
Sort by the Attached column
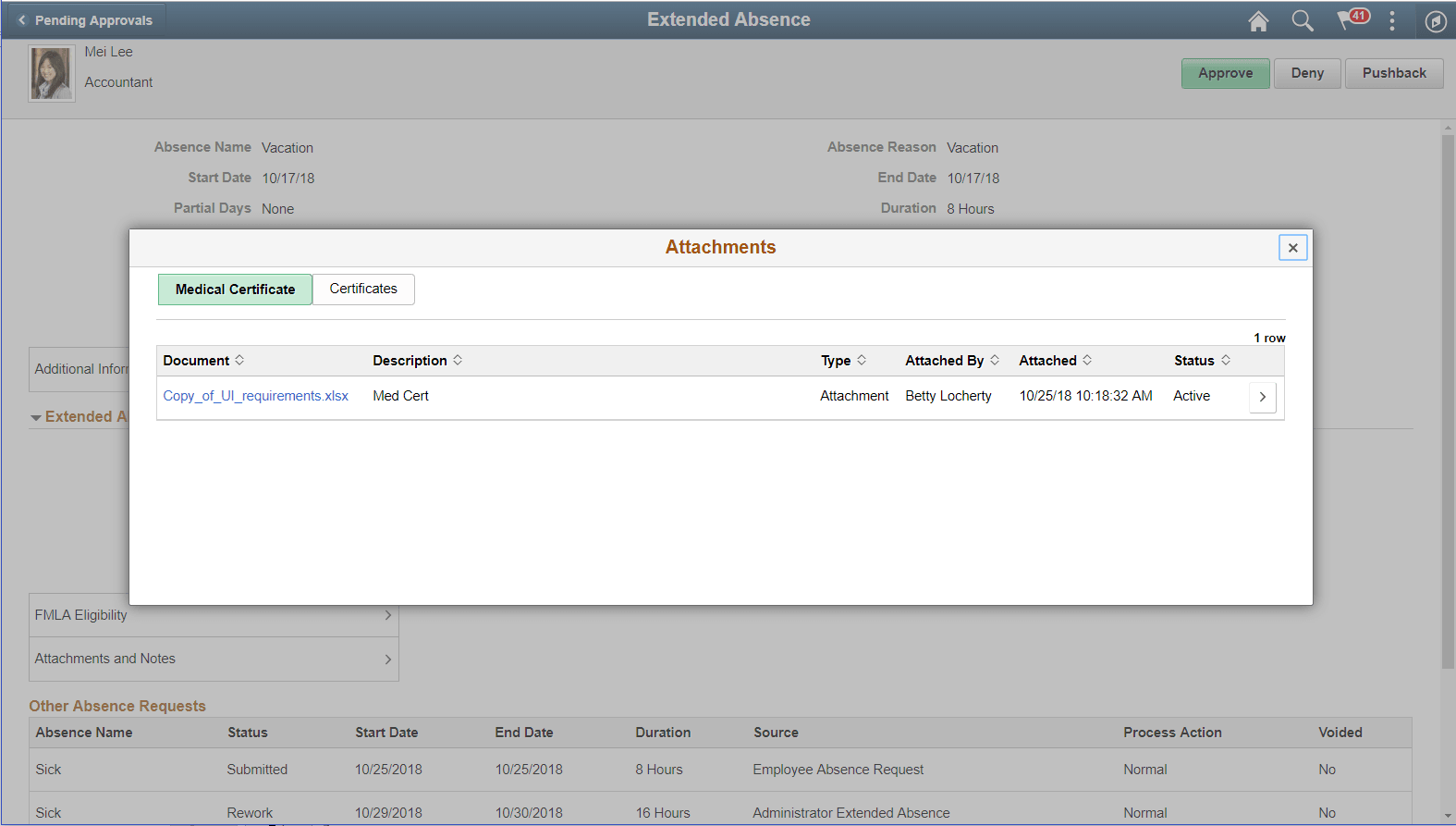[x=1055, y=361]
